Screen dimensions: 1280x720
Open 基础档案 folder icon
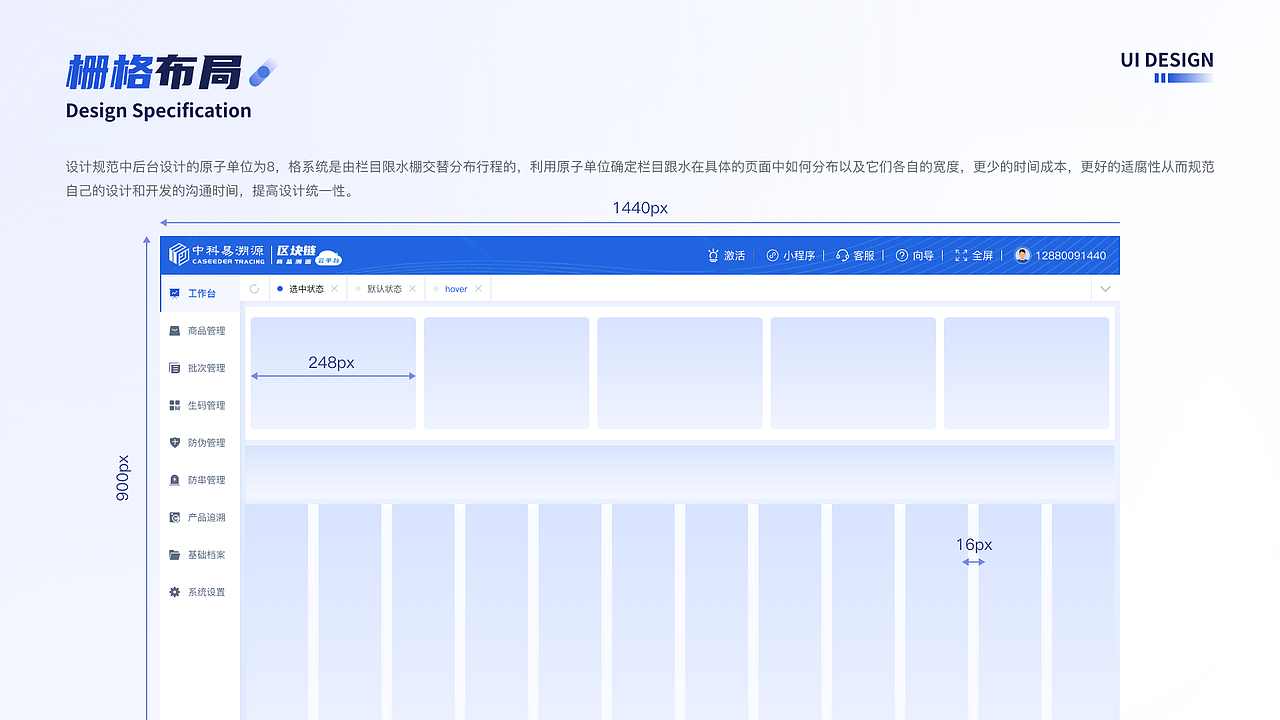coord(175,554)
